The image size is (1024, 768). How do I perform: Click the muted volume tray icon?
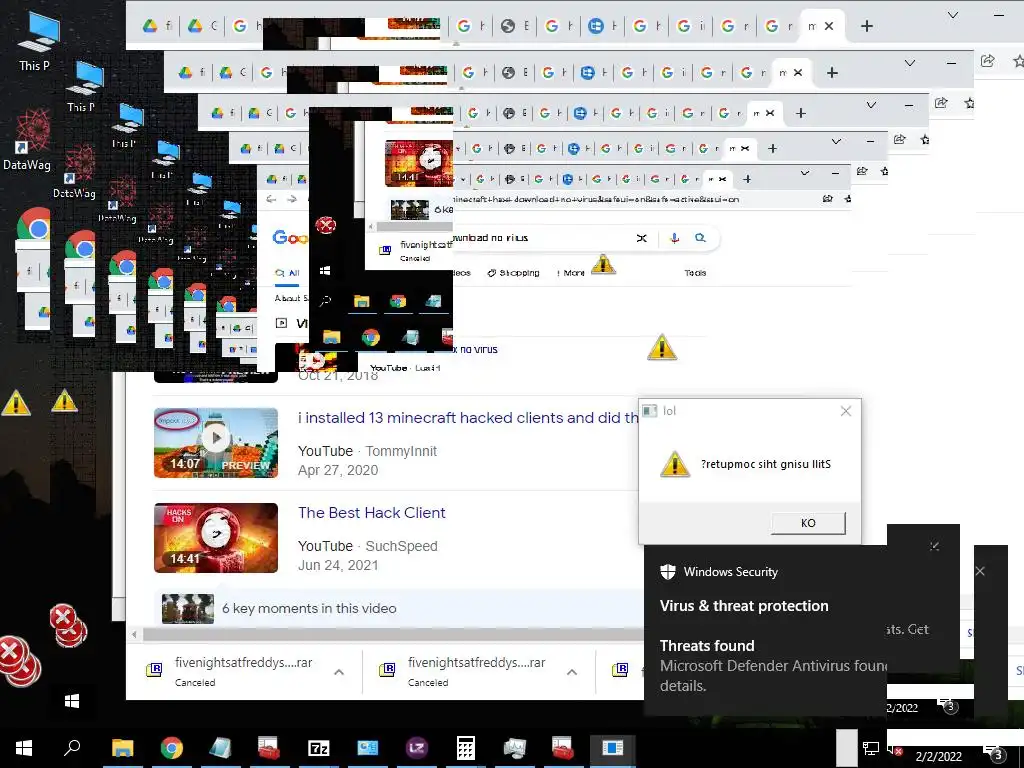click(x=895, y=750)
